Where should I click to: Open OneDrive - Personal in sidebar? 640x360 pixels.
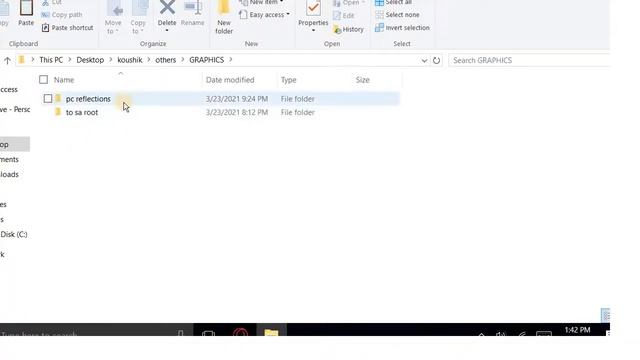[x=15, y=109]
